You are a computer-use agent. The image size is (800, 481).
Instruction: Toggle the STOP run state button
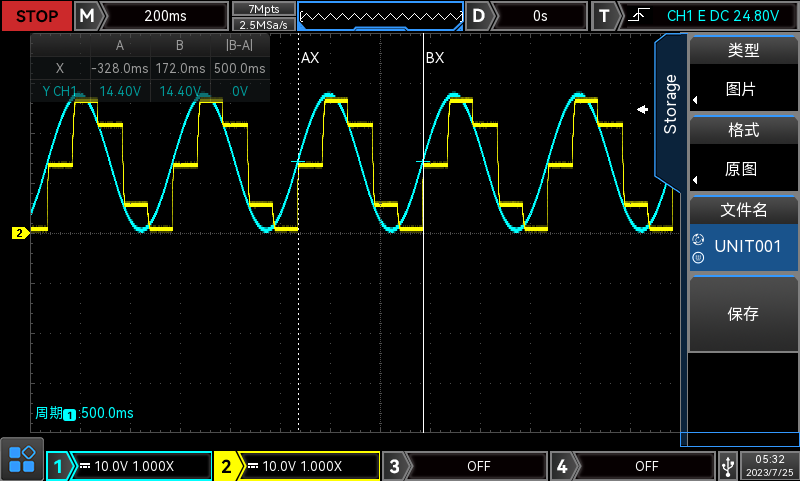(37, 15)
